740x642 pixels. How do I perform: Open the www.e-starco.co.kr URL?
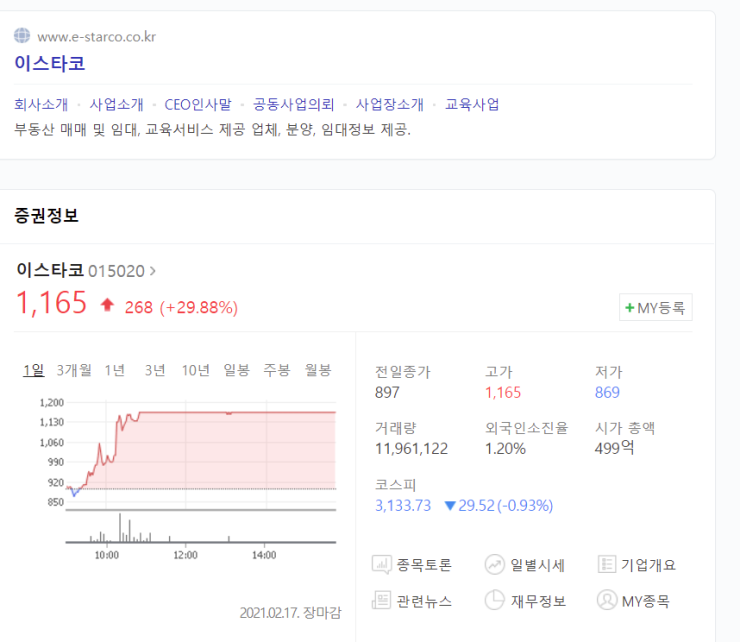97,37
